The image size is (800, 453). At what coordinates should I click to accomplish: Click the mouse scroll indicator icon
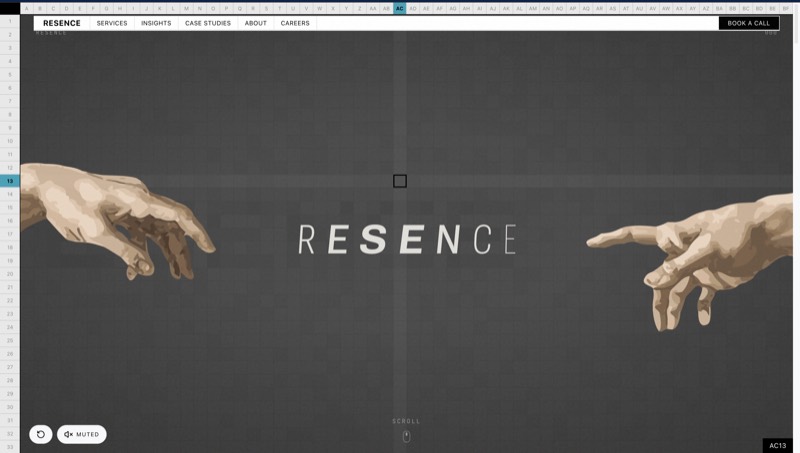coord(406,437)
